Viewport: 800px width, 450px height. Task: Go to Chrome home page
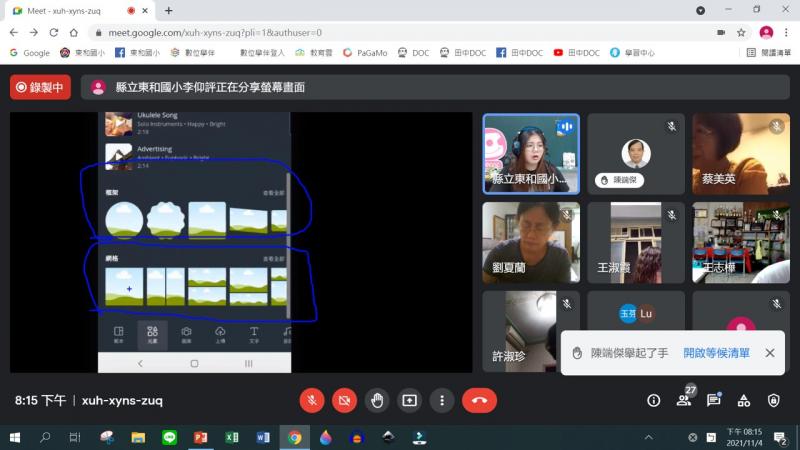tap(74, 33)
